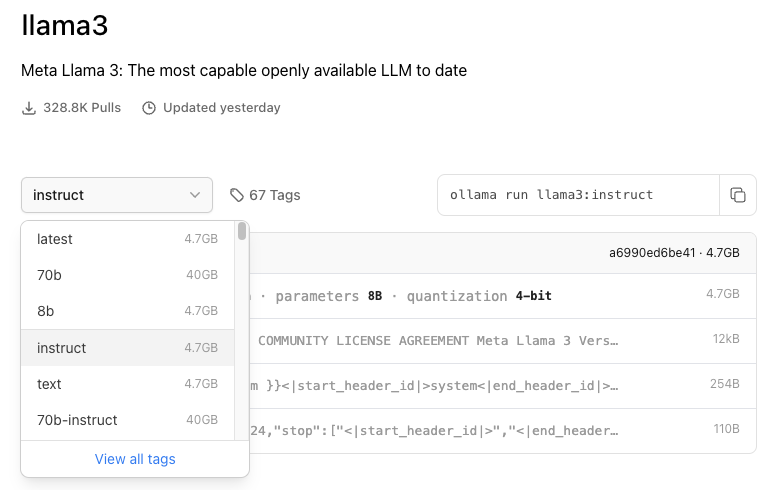Open the start_header_id system template row
This screenshot has width=770, height=490.
[503, 386]
